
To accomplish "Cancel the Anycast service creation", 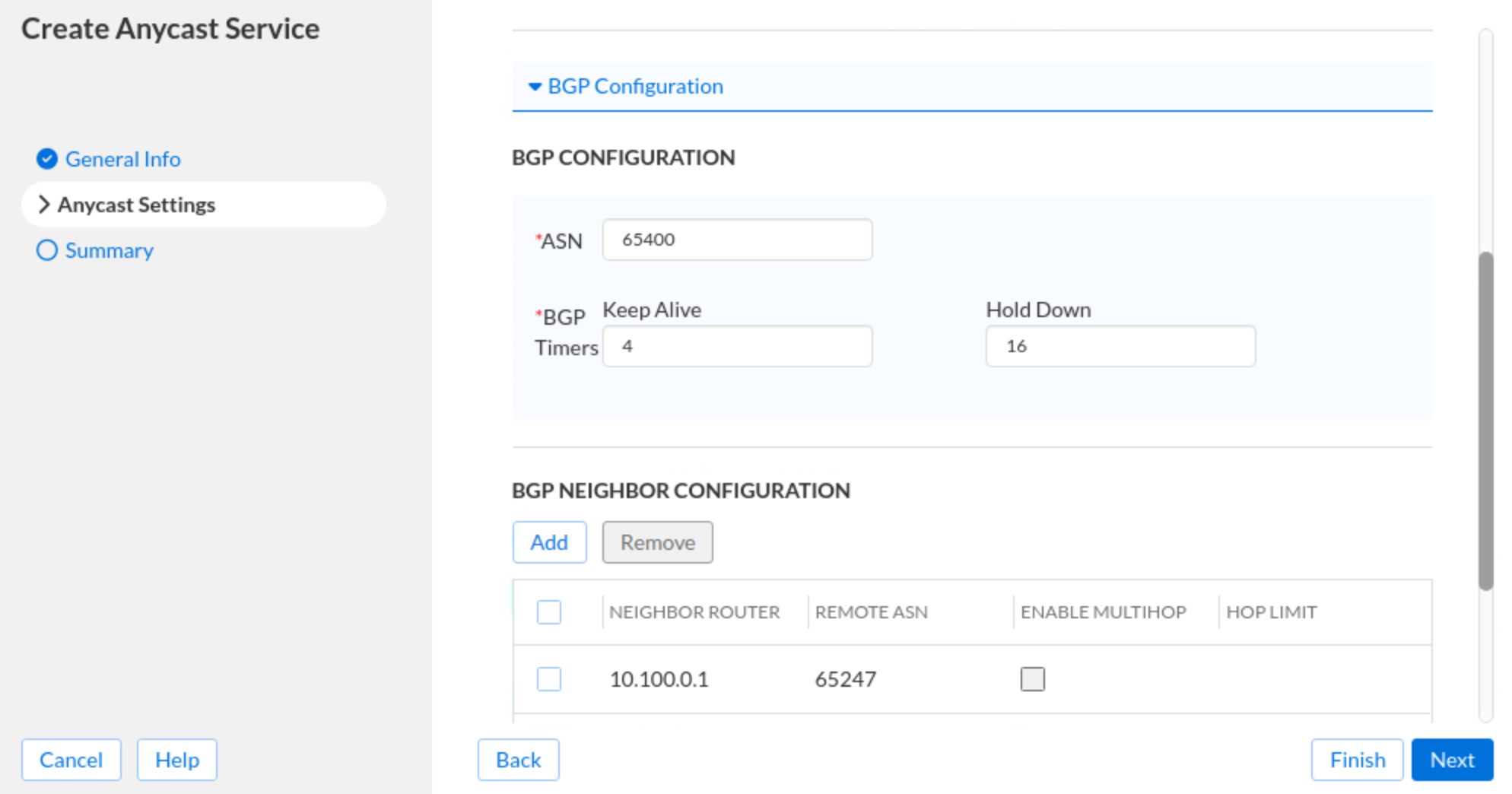I will point(71,760).
